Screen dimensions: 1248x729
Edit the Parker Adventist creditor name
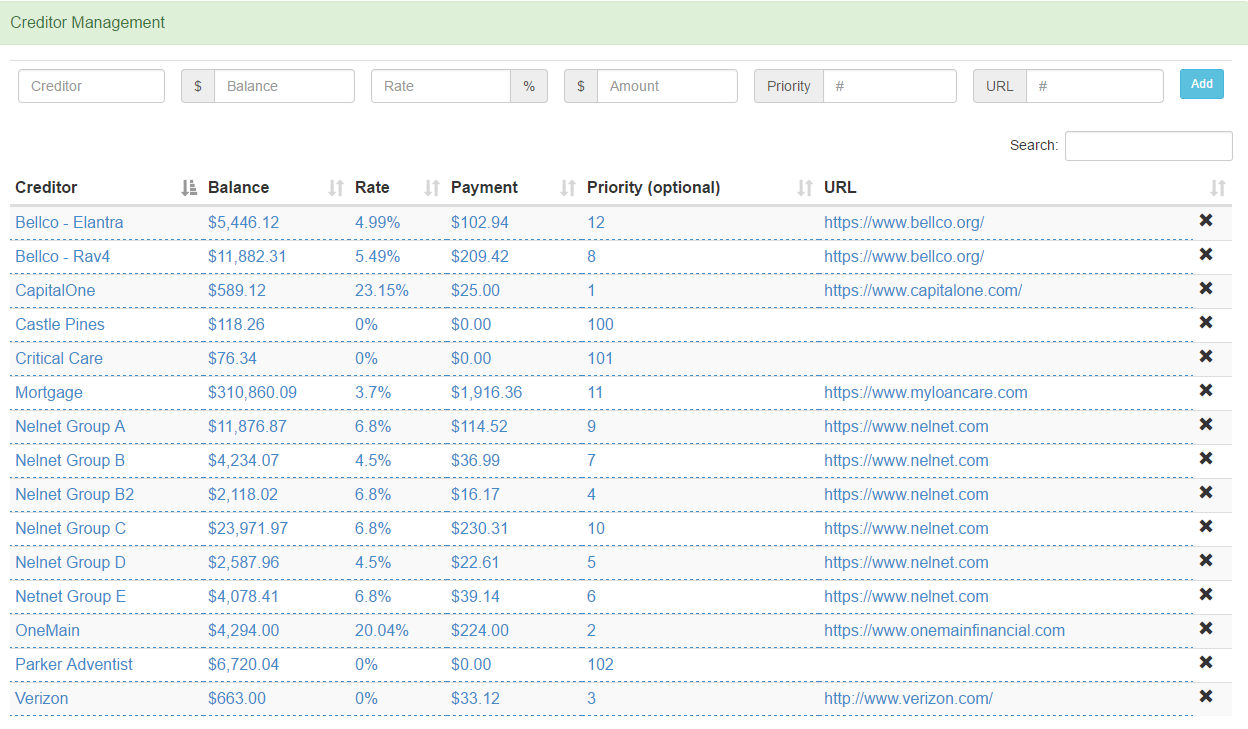tap(74, 665)
